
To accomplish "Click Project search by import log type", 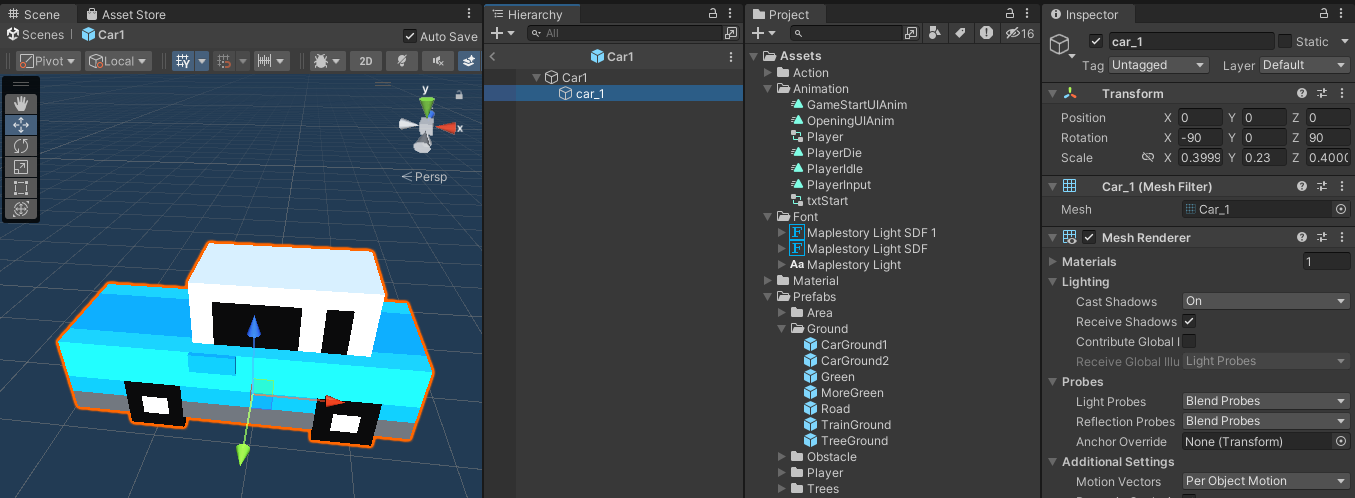I will point(987,33).
